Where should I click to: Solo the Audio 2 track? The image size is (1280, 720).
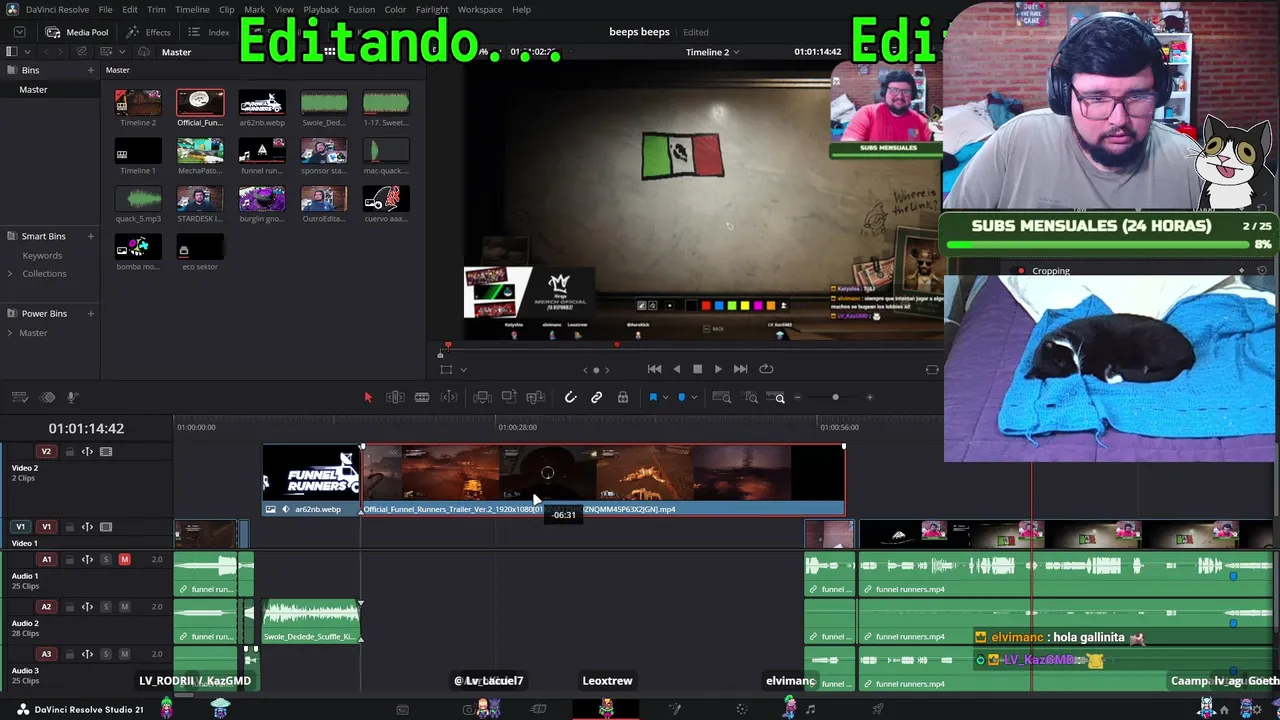tap(106, 607)
